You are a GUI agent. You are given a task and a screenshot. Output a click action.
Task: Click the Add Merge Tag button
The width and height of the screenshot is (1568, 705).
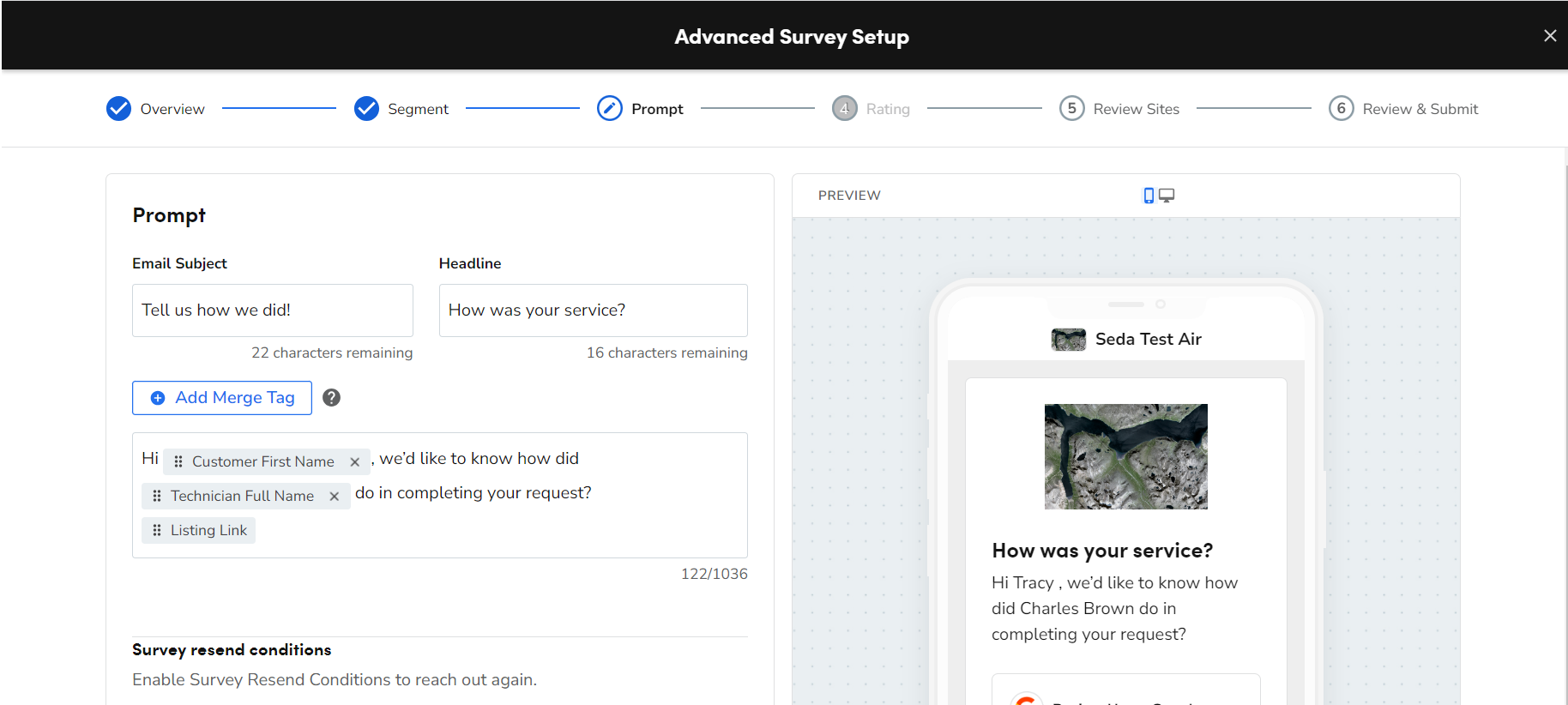[x=222, y=398]
